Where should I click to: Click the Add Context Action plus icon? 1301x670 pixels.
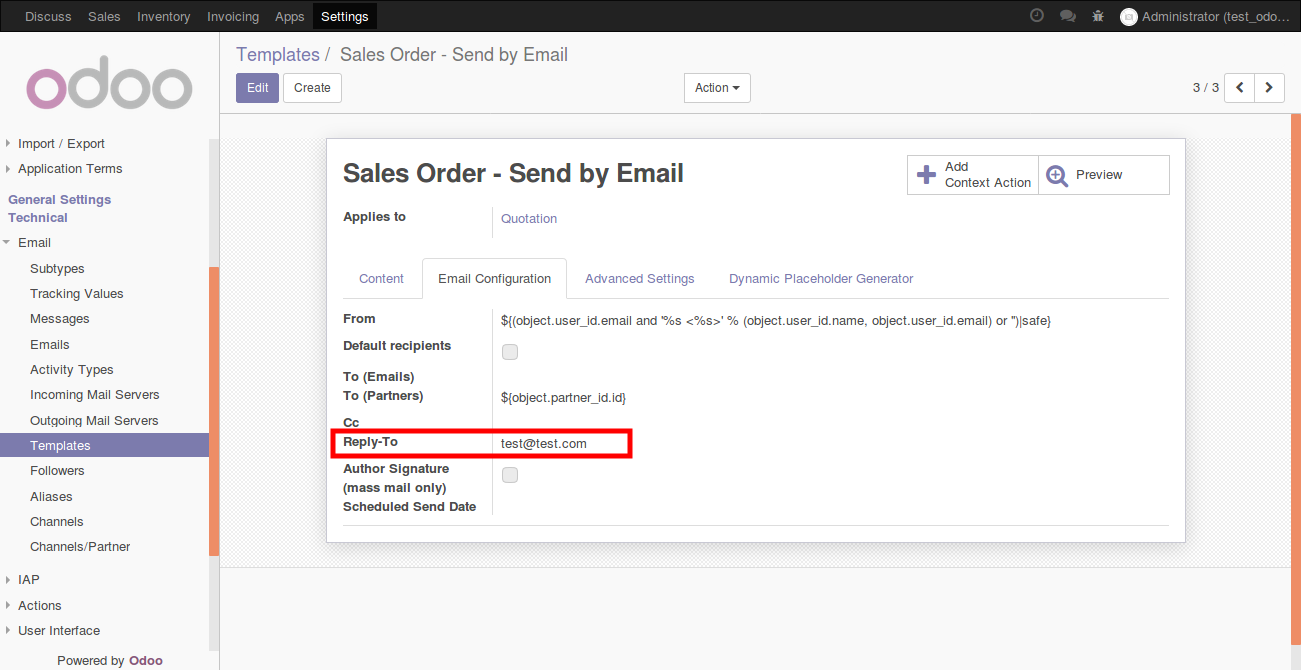[927, 175]
